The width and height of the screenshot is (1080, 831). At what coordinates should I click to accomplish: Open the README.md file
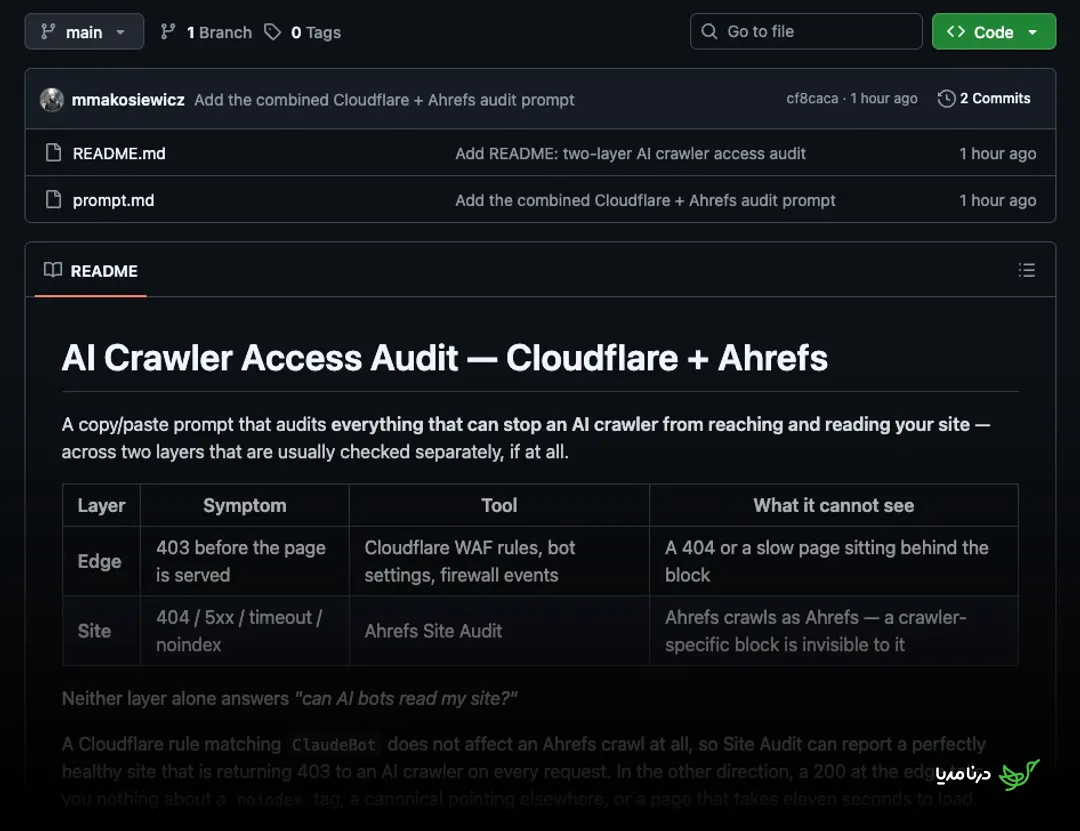[118, 154]
